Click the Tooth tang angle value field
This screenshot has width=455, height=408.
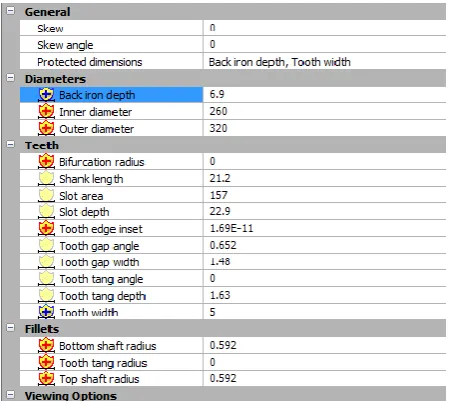(x=324, y=278)
